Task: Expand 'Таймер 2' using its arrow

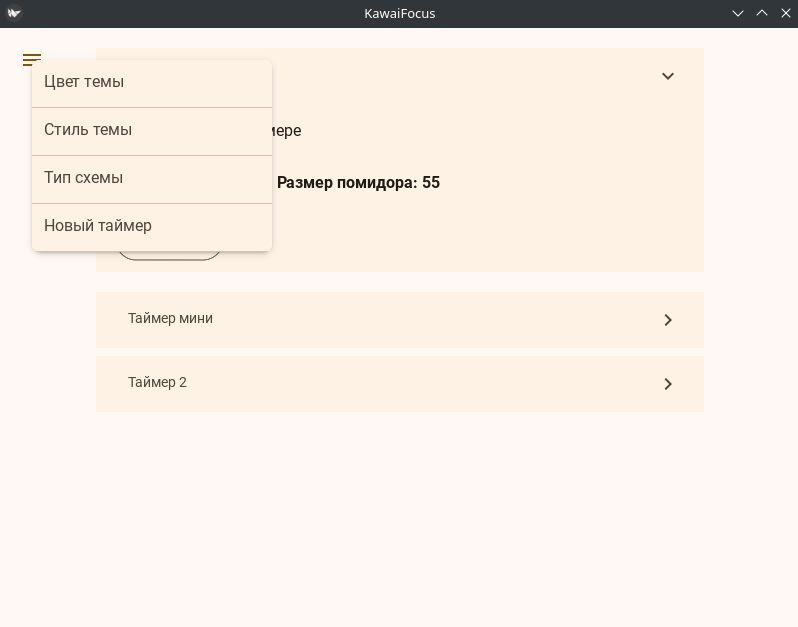Action: [x=667, y=384]
